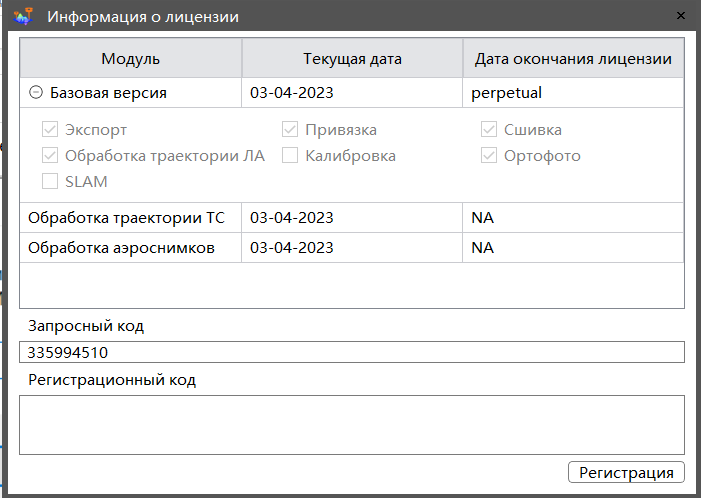Click date in Обработка аэроснимков row
This screenshot has width=701, height=498.
[352, 248]
